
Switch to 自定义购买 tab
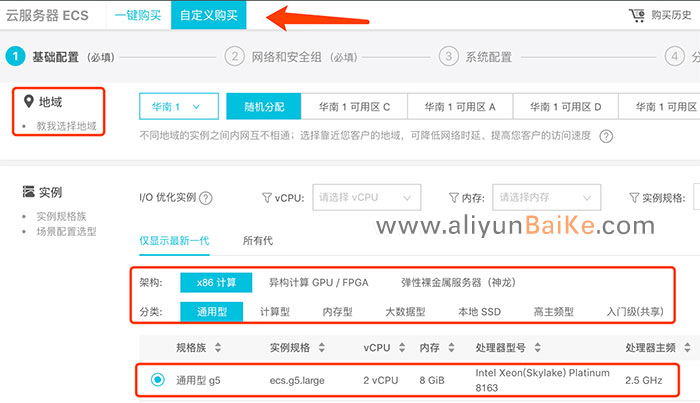point(208,15)
